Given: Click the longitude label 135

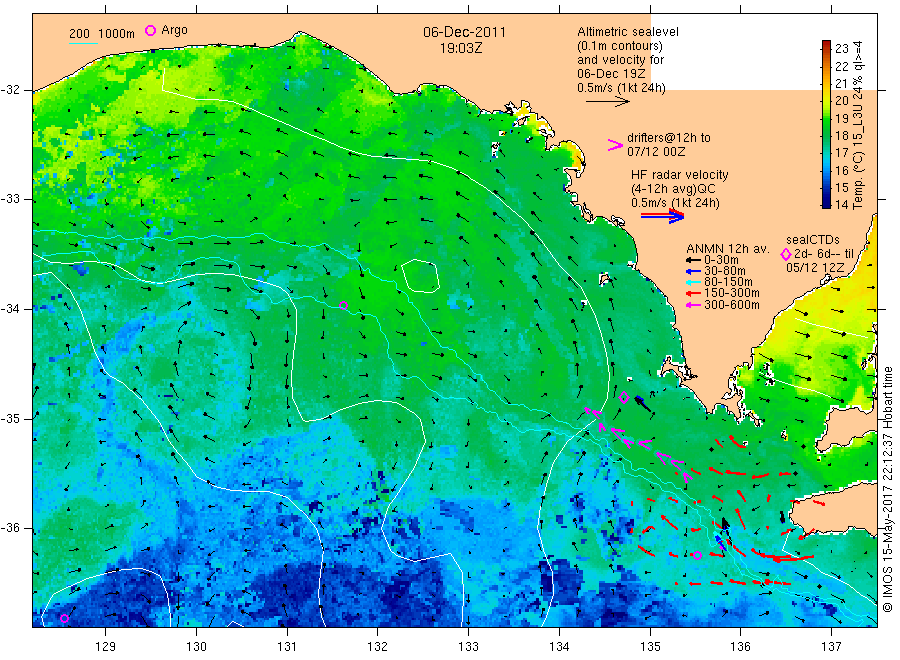Looking at the screenshot, I should [x=650, y=647].
